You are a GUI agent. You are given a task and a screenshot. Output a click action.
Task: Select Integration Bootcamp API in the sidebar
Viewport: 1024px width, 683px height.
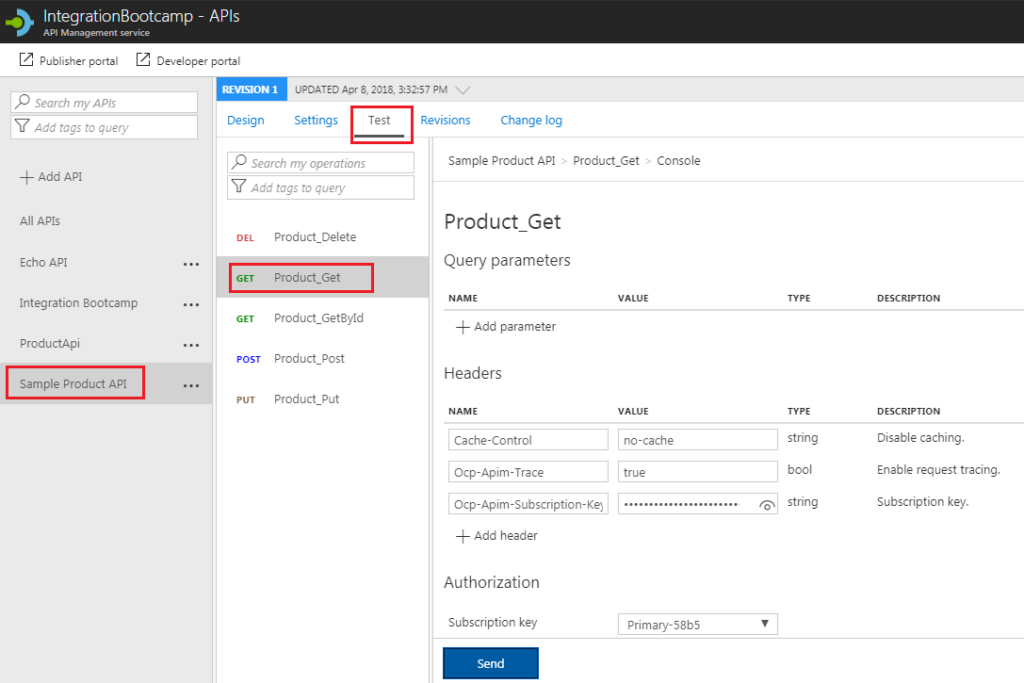[x=78, y=303]
